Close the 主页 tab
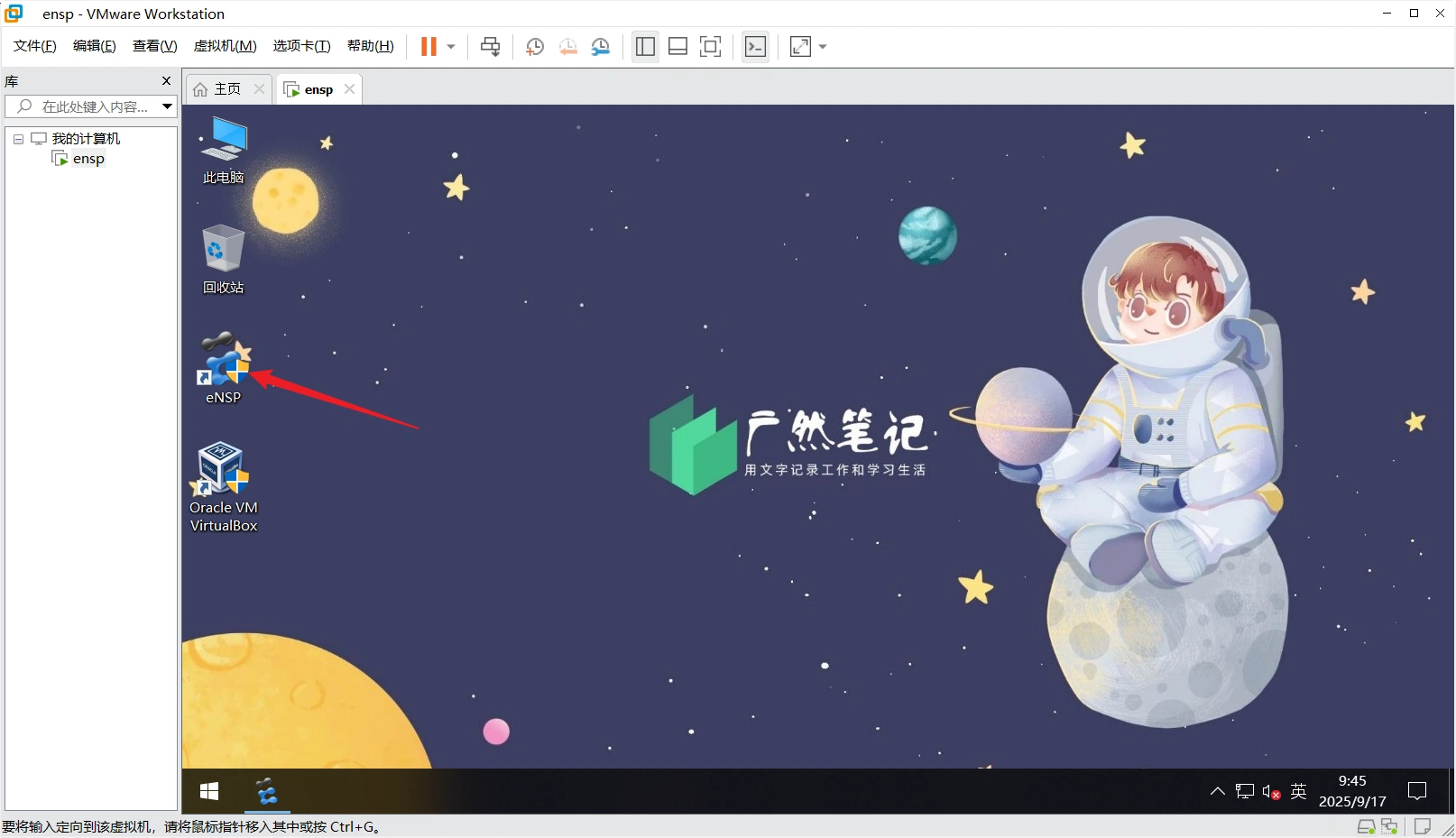The image size is (1456, 838). tap(260, 88)
